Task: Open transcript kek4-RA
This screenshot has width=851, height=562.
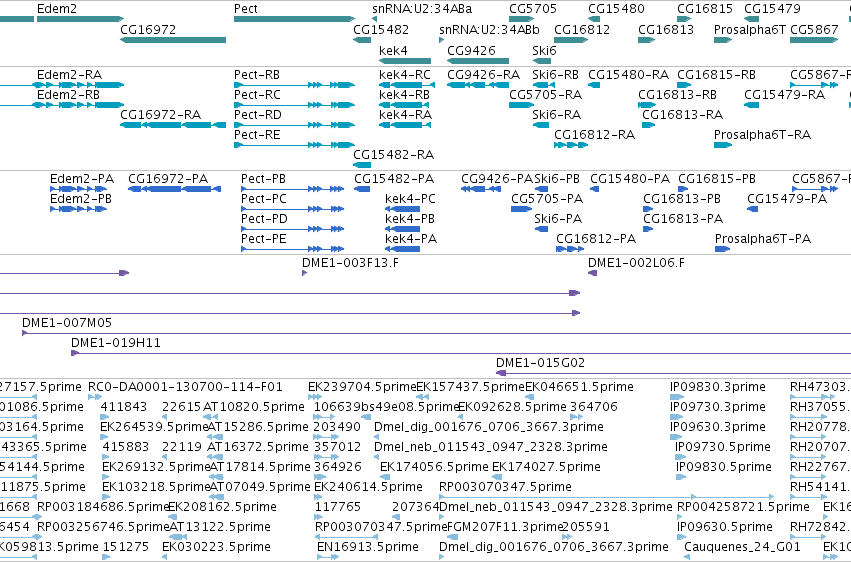Action: [405, 125]
